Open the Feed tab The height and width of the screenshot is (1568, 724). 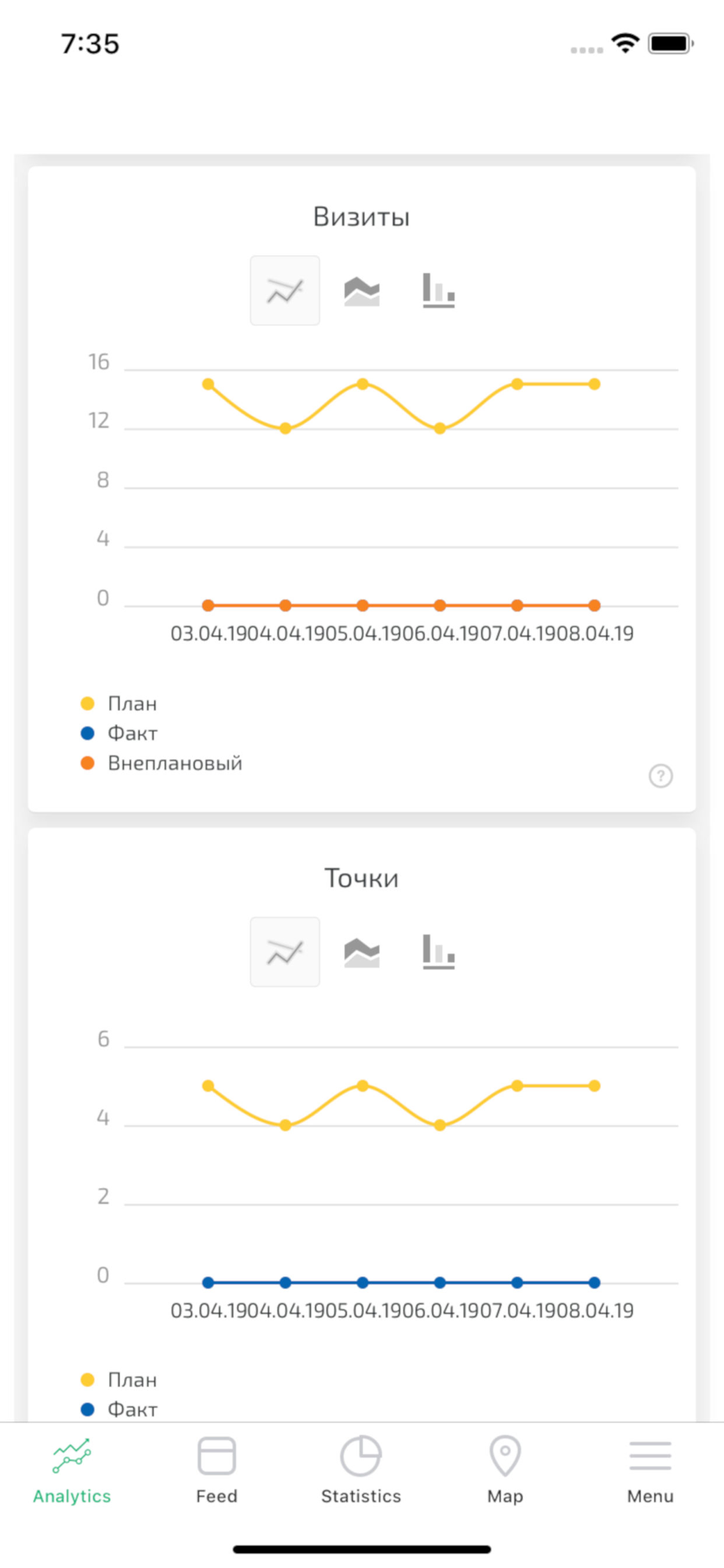click(217, 1470)
